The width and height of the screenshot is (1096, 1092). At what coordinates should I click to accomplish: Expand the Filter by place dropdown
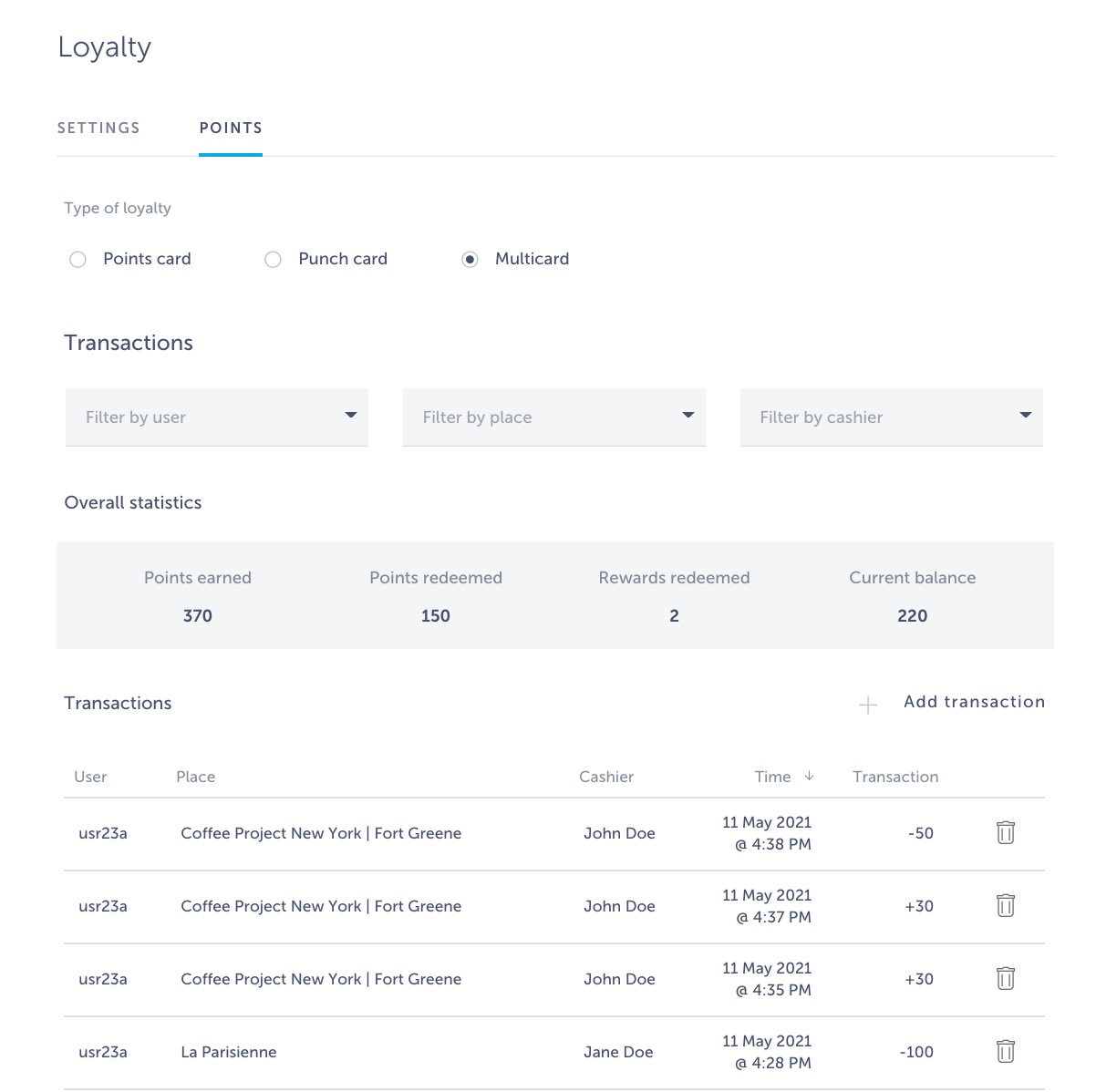point(554,417)
